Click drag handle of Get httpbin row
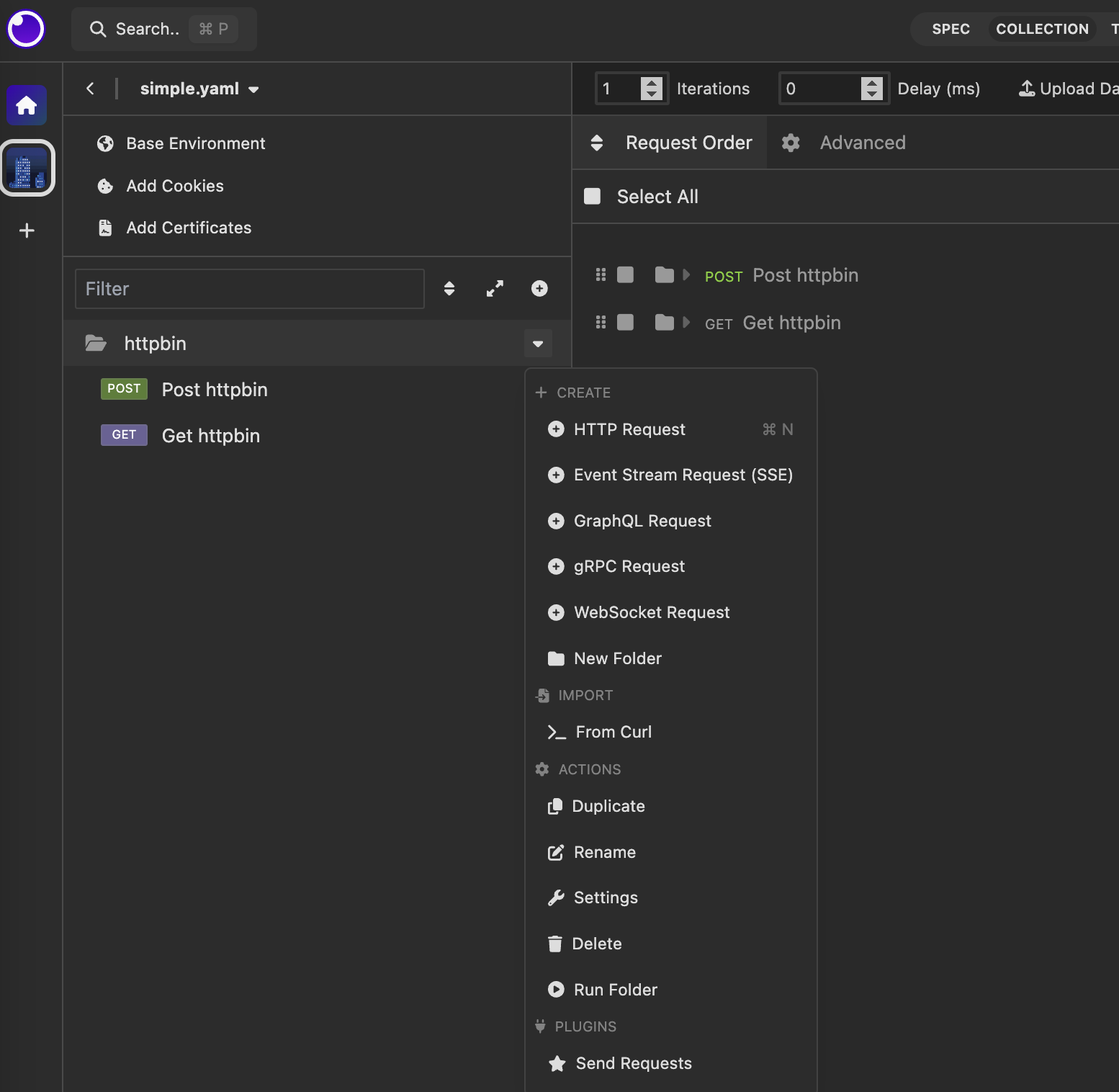 pyautogui.click(x=601, y=322)
